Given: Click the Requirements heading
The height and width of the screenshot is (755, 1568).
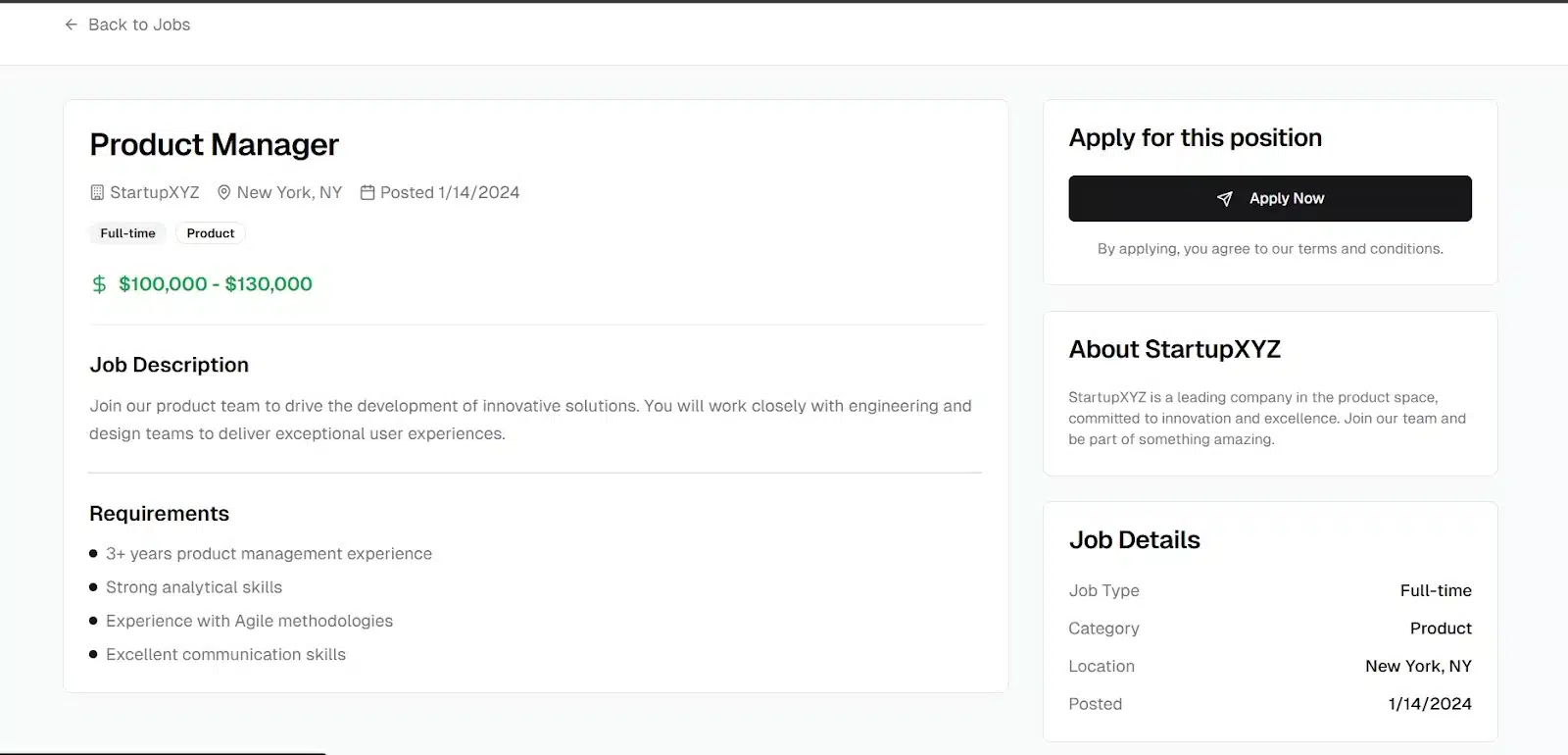Looking at the screenshot, I should pos(160,514).
